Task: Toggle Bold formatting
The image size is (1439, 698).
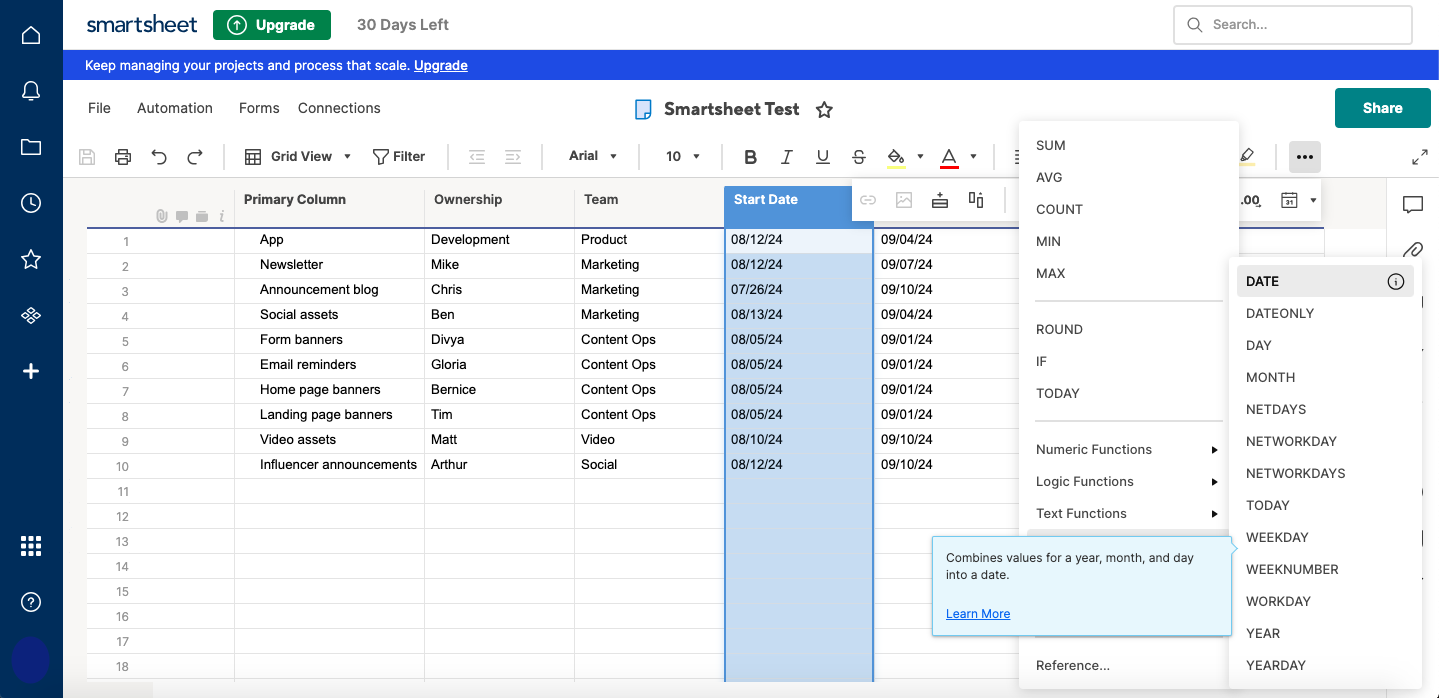Action: pyautogui.click(x=750, y=156)
